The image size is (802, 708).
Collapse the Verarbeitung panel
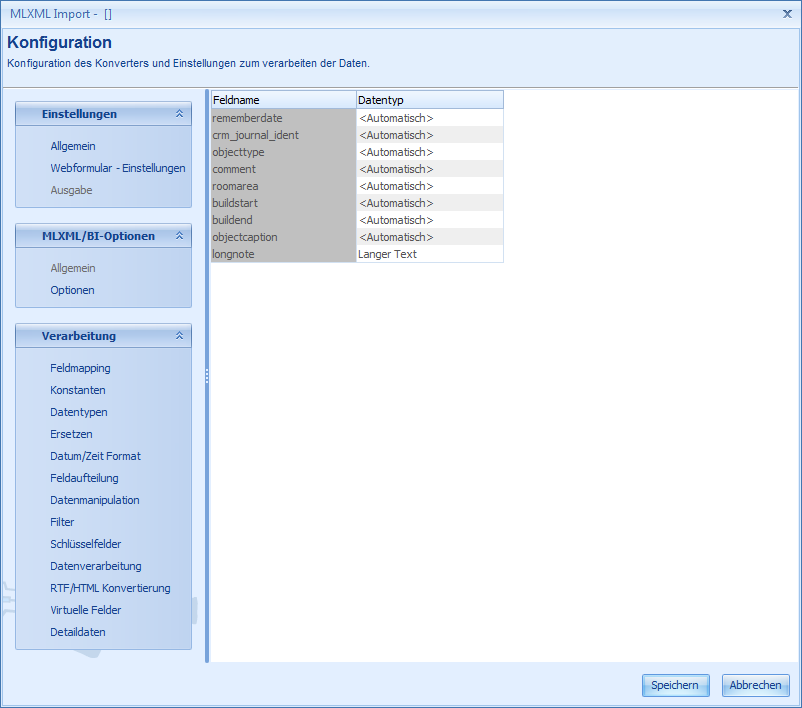point(181,336)
